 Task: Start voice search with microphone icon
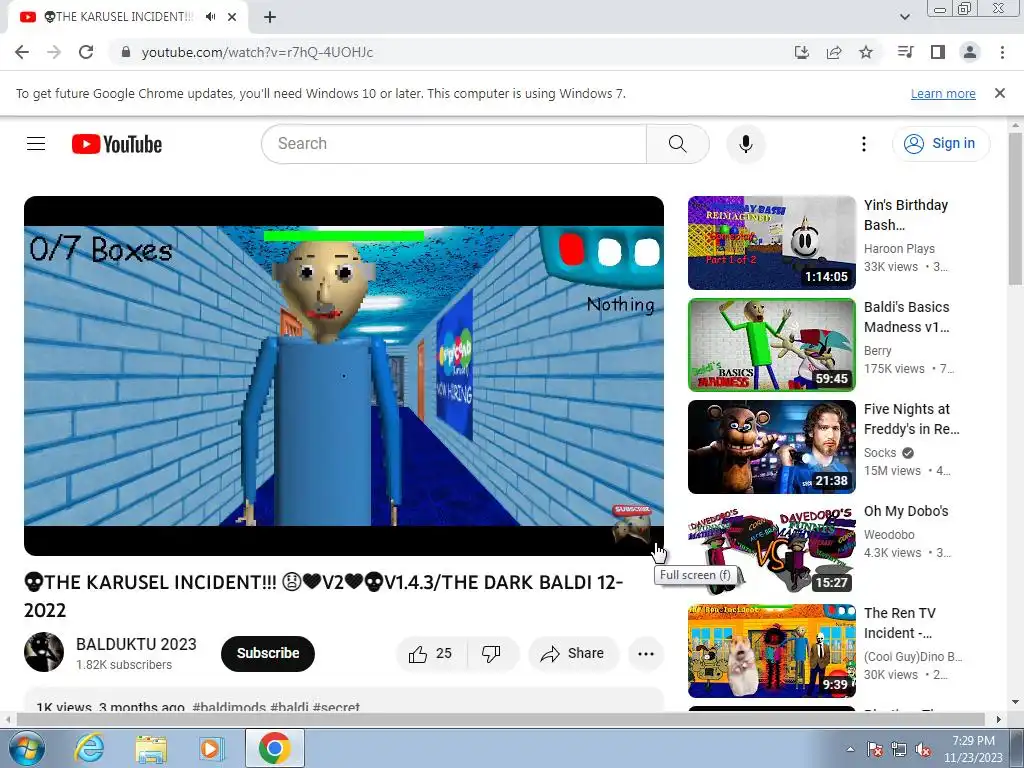tap(745, 144)
